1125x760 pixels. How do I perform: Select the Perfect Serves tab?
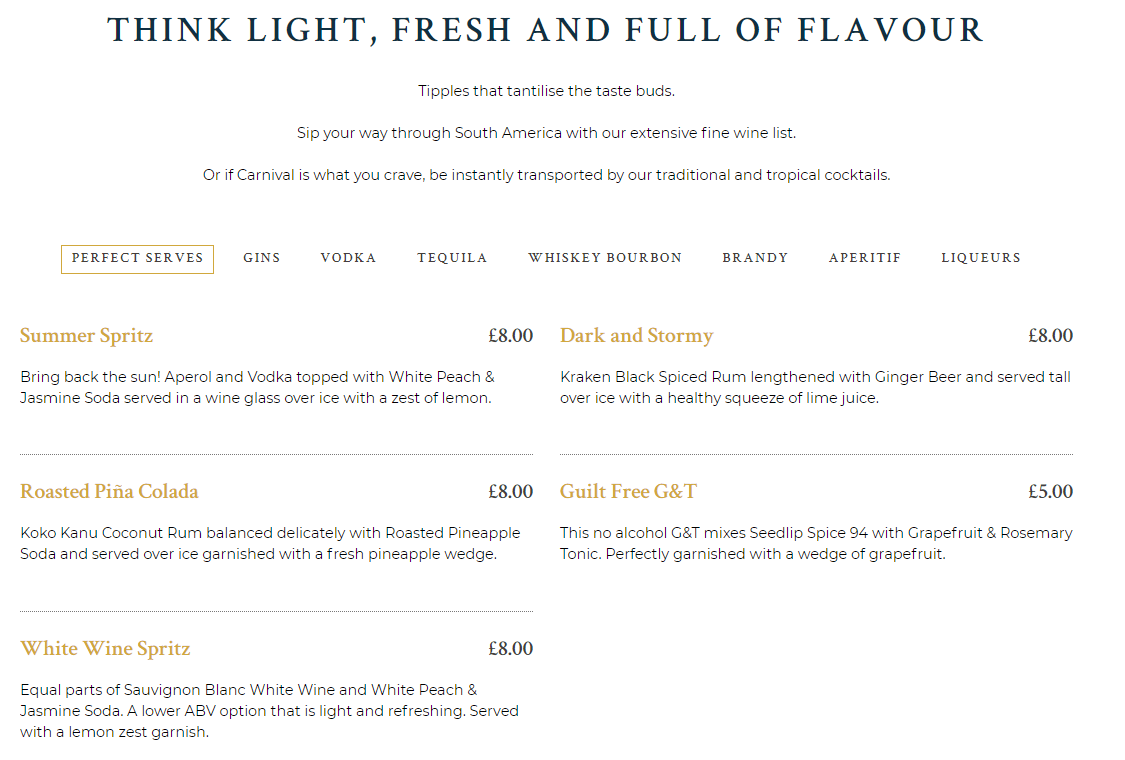coord(137,258)
